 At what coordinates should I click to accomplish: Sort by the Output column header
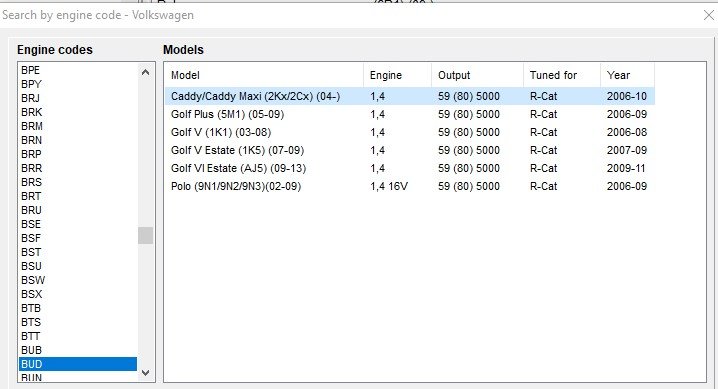(477, 75)
